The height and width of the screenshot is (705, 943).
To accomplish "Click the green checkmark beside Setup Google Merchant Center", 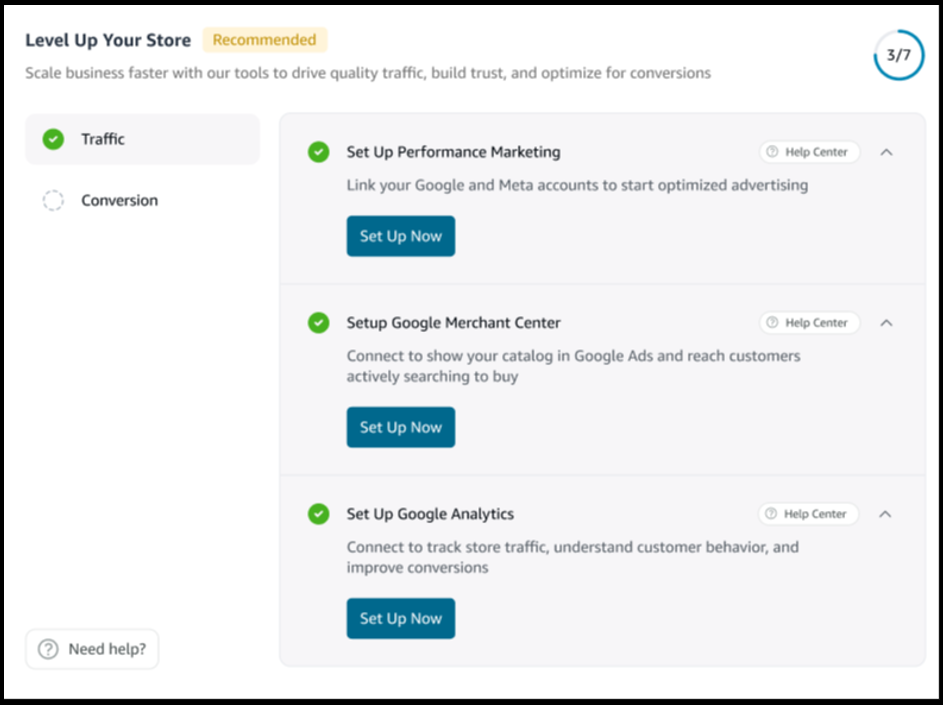I will pos(318,323).
